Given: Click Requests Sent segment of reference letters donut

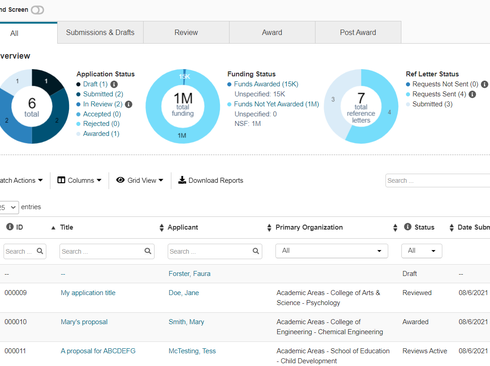Looking at the screenshot, I should (x=389, y=112).
